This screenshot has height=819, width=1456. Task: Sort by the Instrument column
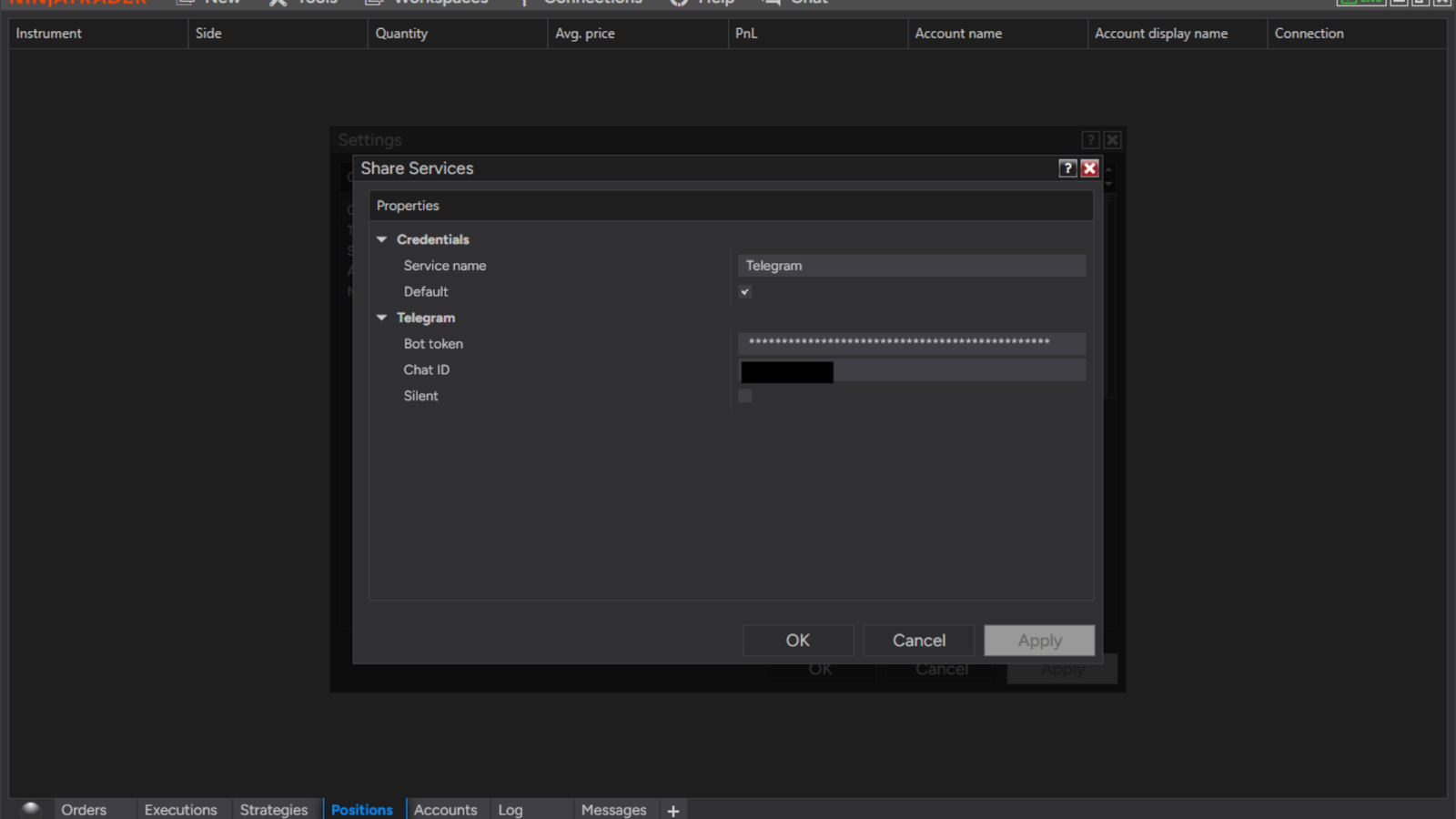[x=98, y=34]
